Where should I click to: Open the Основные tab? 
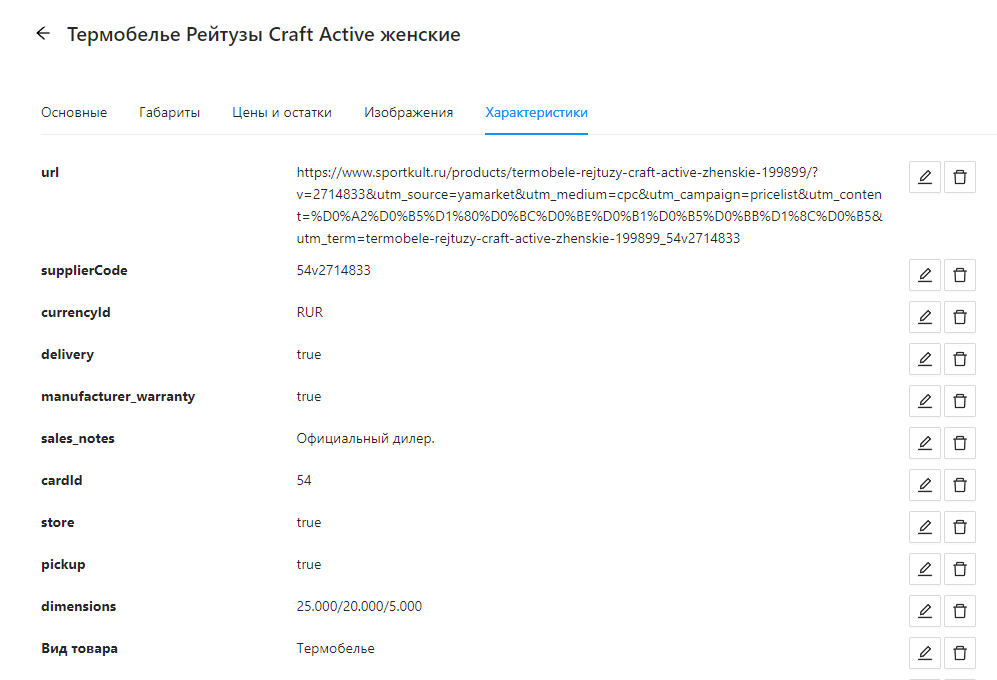coord(74,113)
